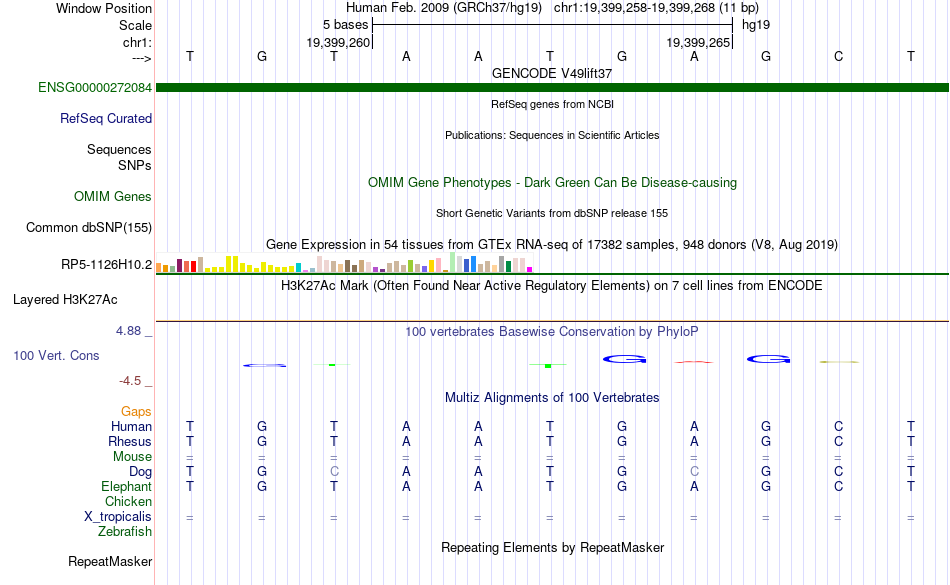Open the GTEx Gene Expression track title
Screen dimensions: 950x585
coord(552,244)
